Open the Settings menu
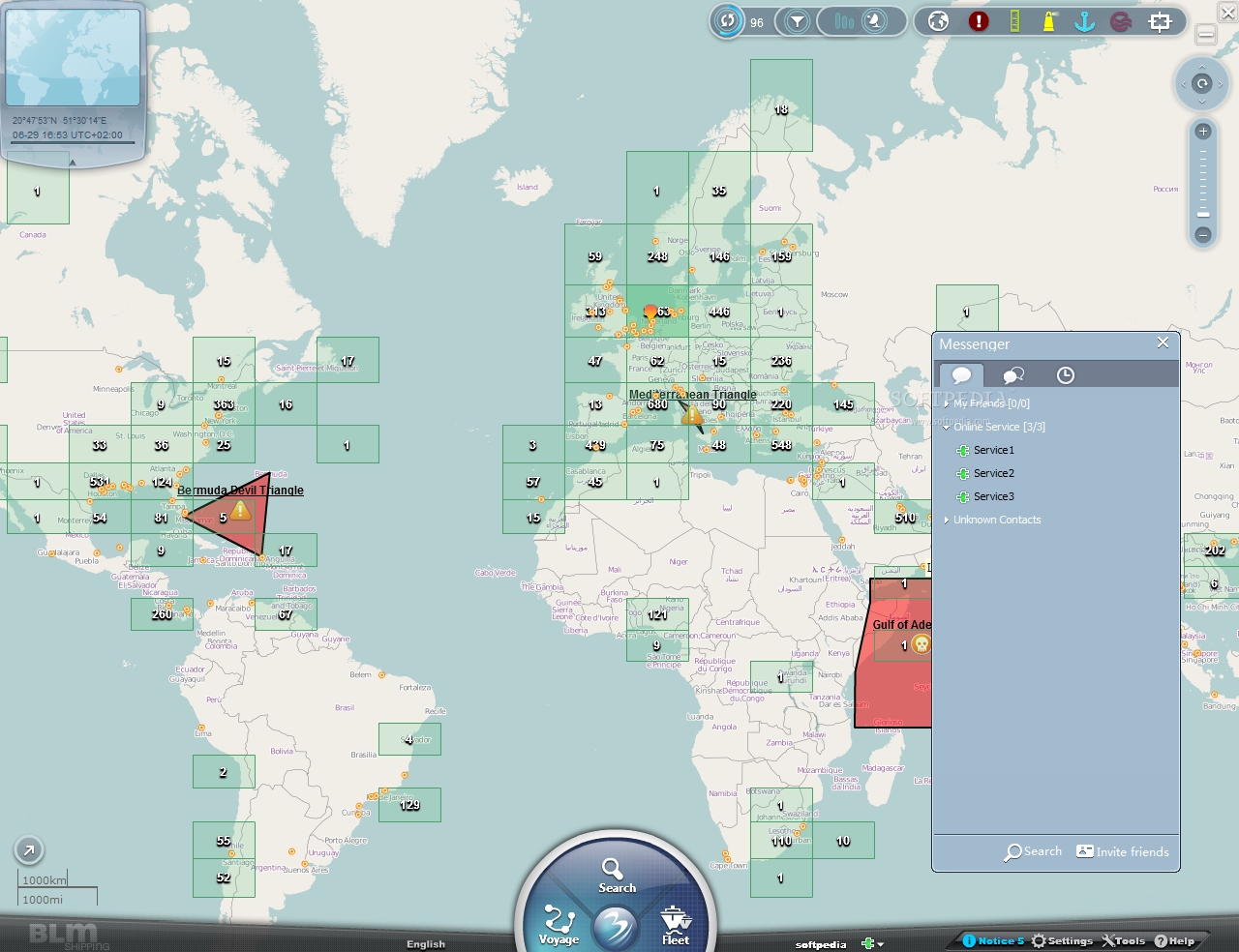Image resolution: width=1239 pixels, height=952 pixels. click(1062, 940)
